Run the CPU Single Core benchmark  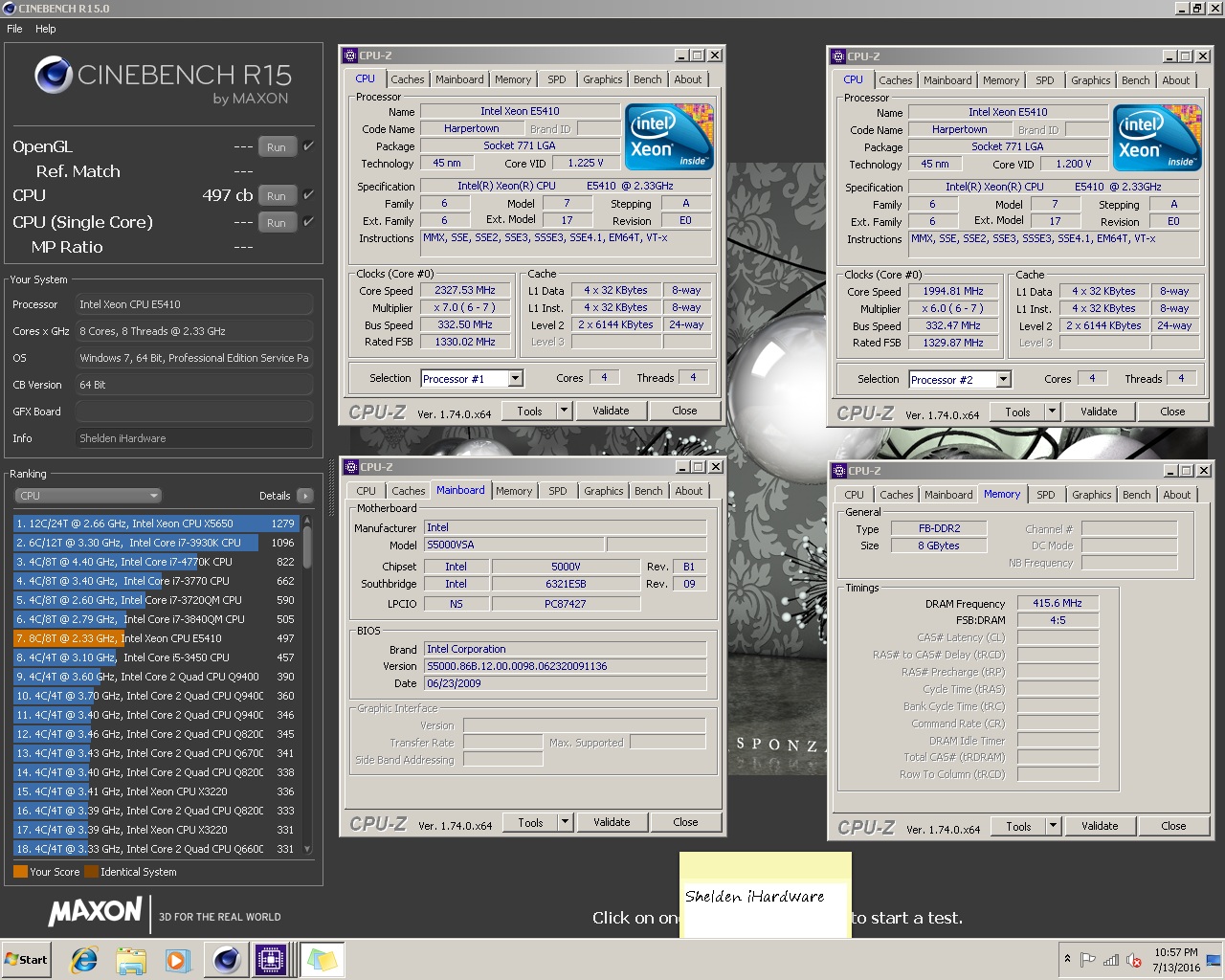(x=277, y=222)
